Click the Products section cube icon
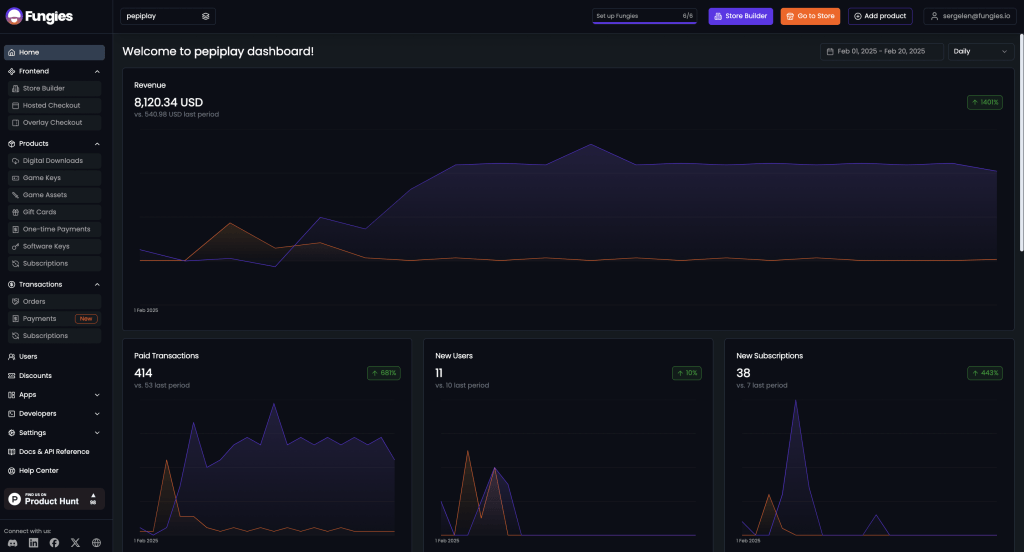 coord(11,144)
